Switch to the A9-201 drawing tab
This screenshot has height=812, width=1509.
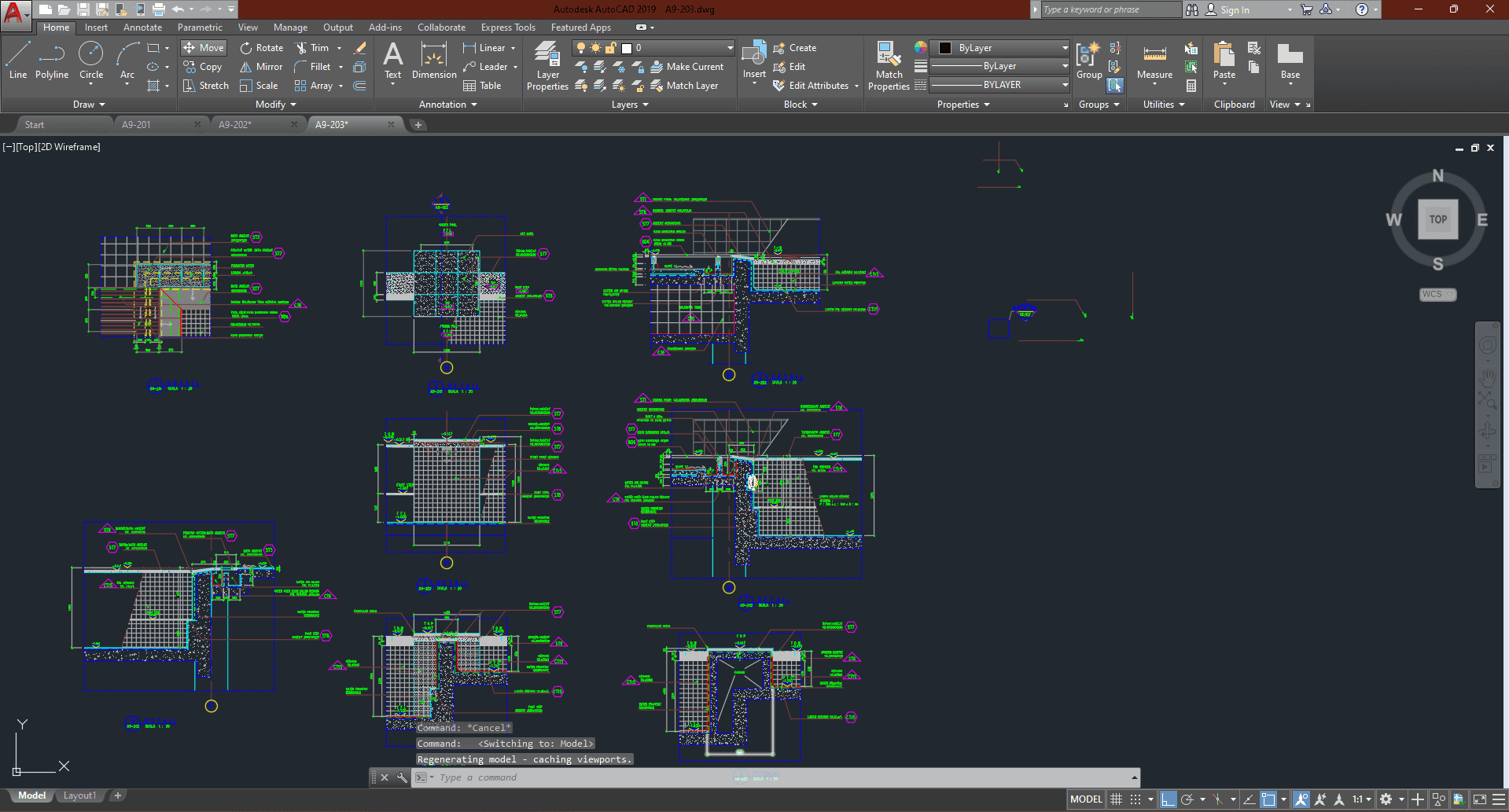pyautogui.click(x=136, y=124)
